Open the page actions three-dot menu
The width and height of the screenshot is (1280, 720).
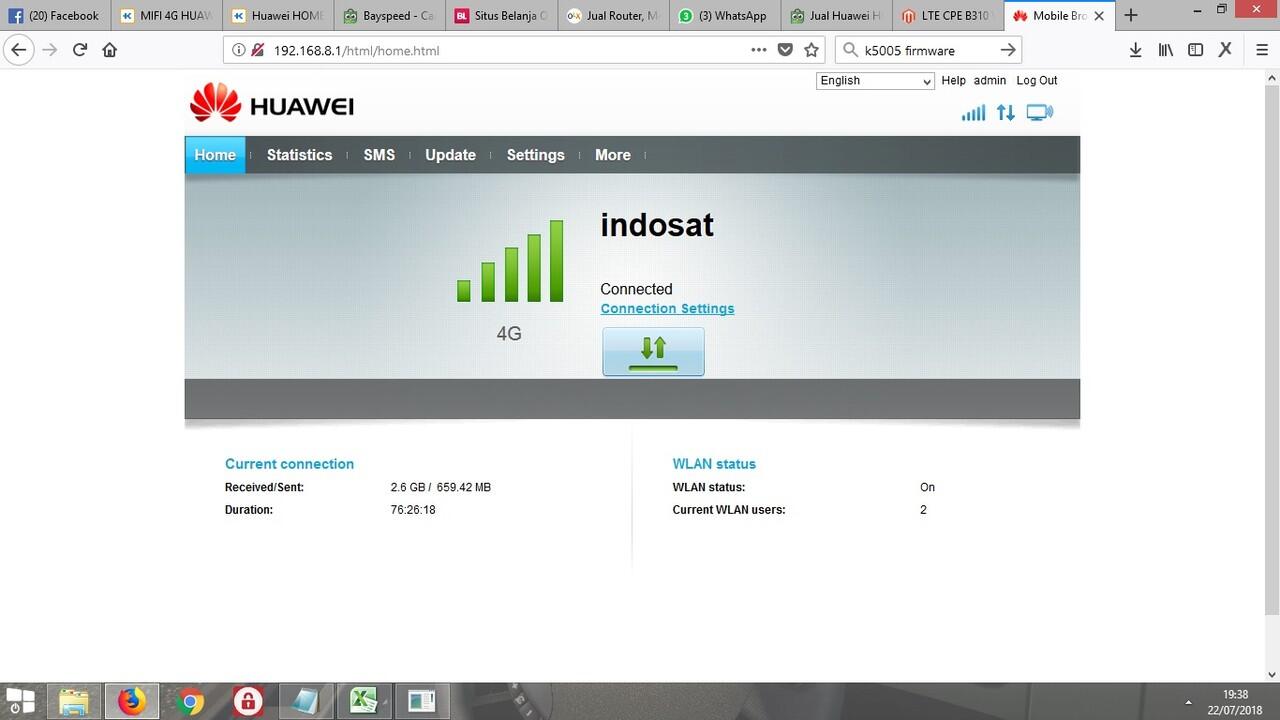pos(759,50)
